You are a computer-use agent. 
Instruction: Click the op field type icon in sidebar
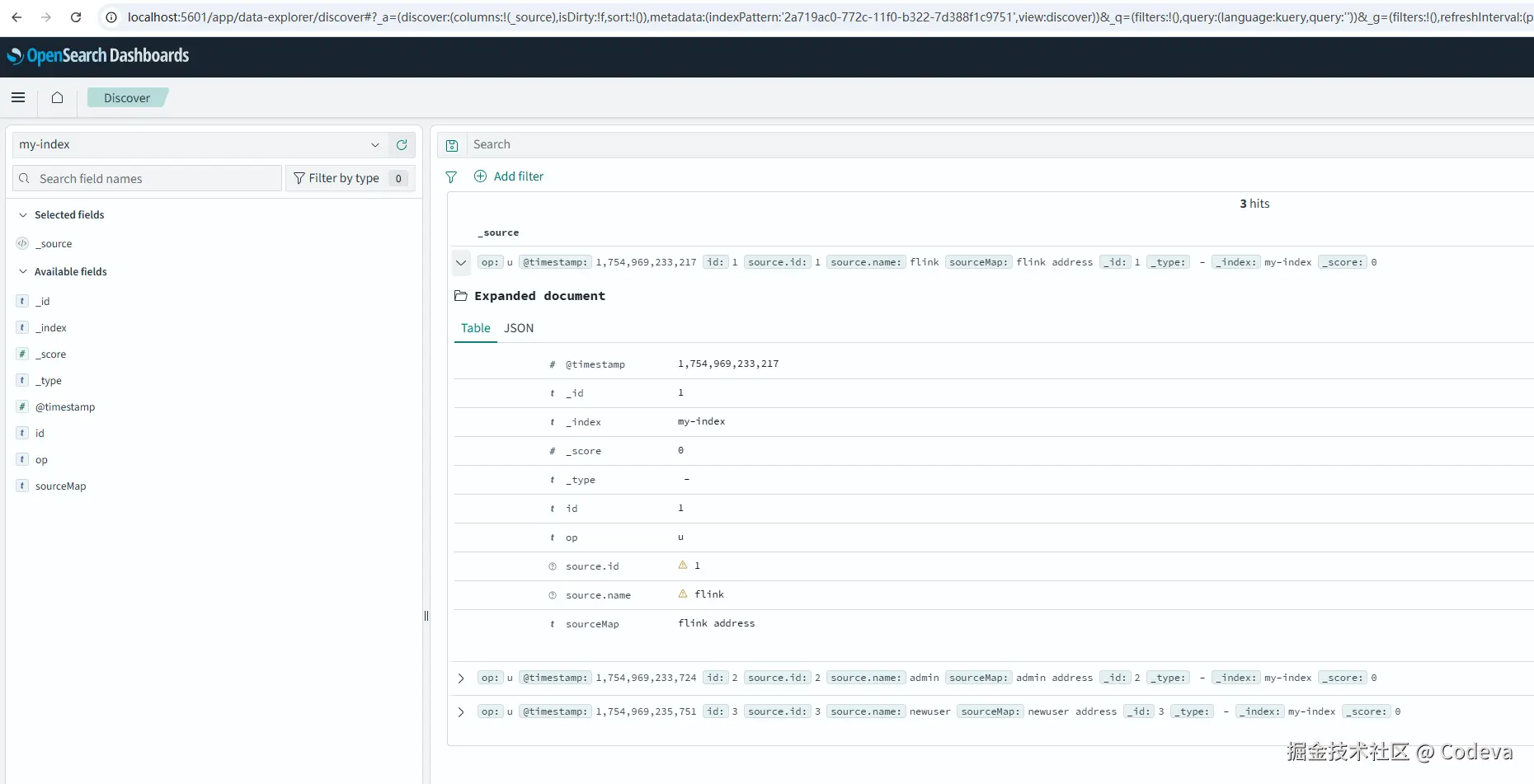point(22,459)
